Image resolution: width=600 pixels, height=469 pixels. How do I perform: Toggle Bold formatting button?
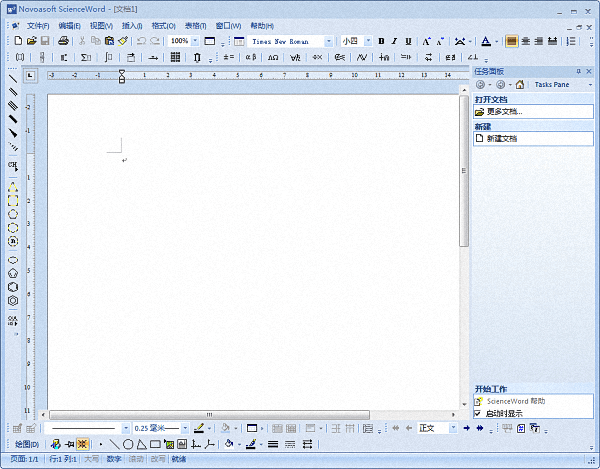(x=381, y=41)
